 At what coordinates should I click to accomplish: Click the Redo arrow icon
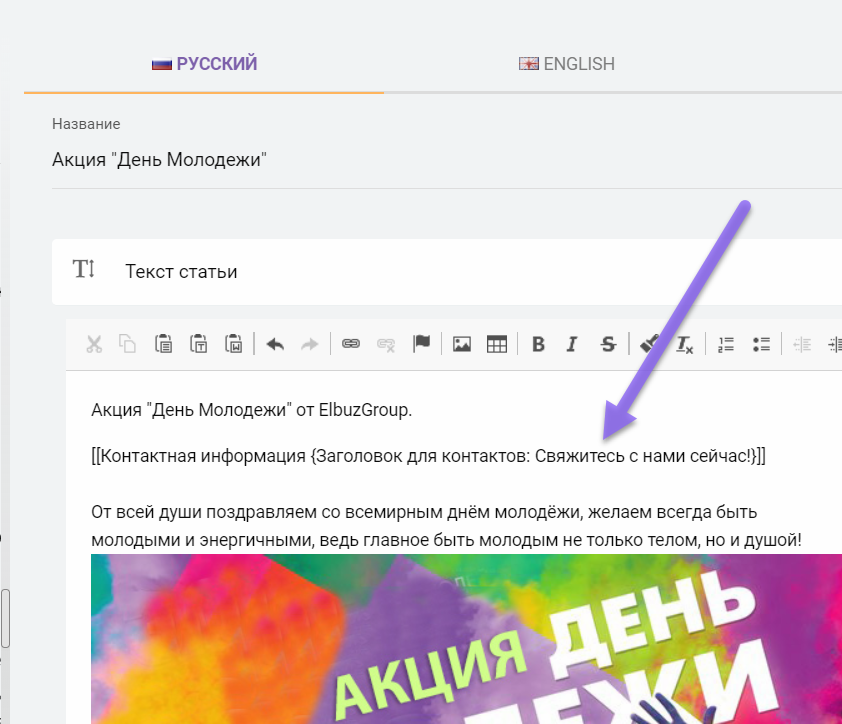click(309, 345)
